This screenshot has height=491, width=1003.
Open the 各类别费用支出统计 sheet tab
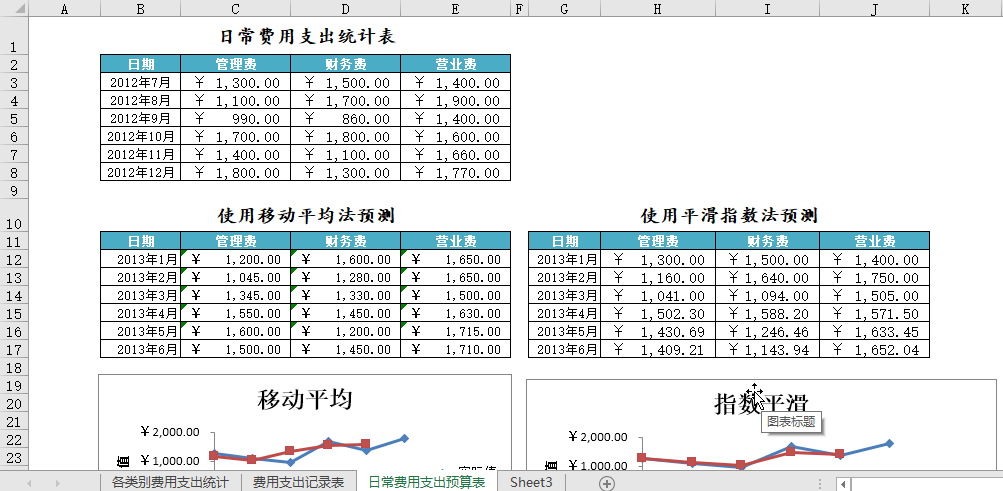click(169, 483)
